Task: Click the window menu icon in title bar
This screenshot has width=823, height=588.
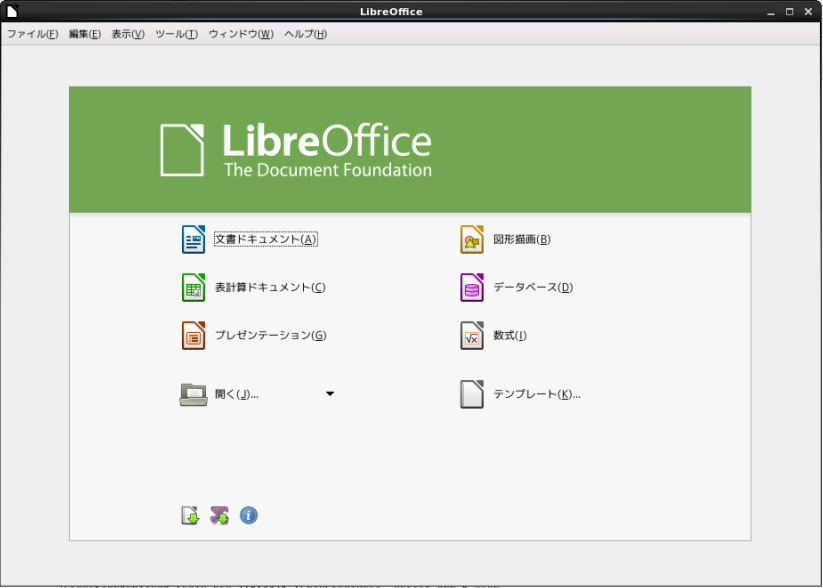Action: click(x=11, y=11)
